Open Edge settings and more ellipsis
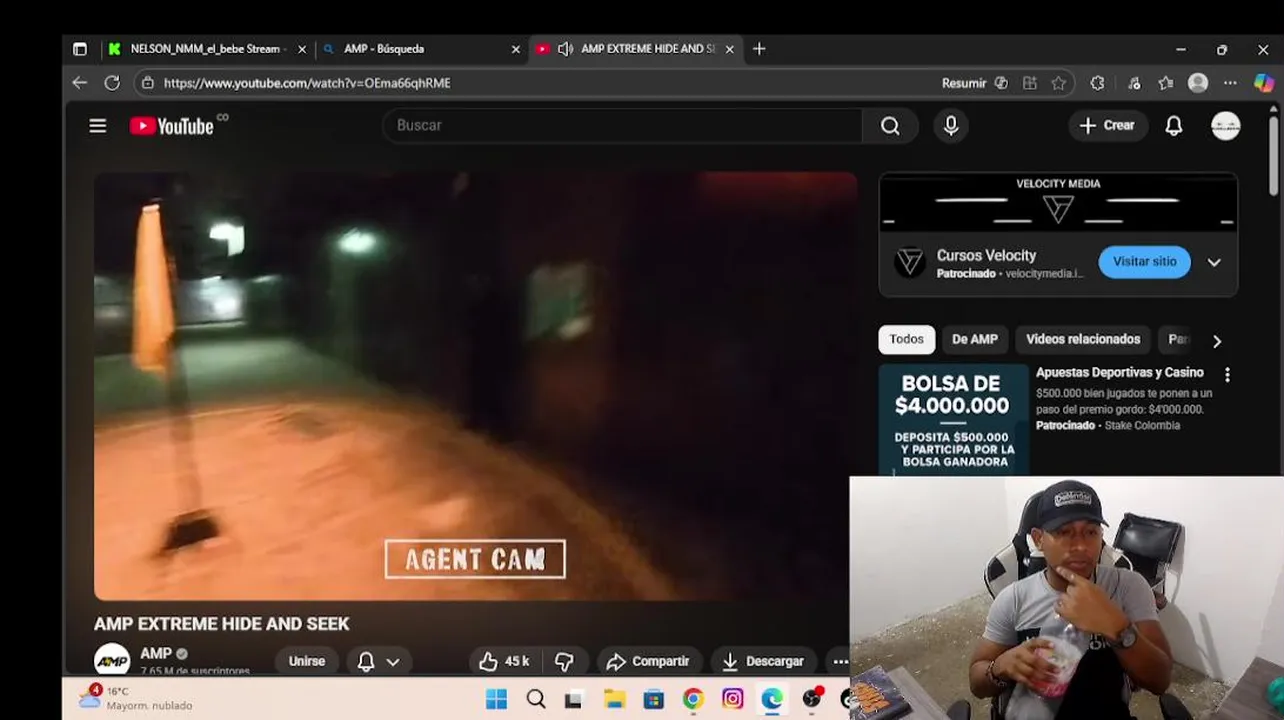The width and height of the screenshot is (1284, 720). [x=1230, y=83]
